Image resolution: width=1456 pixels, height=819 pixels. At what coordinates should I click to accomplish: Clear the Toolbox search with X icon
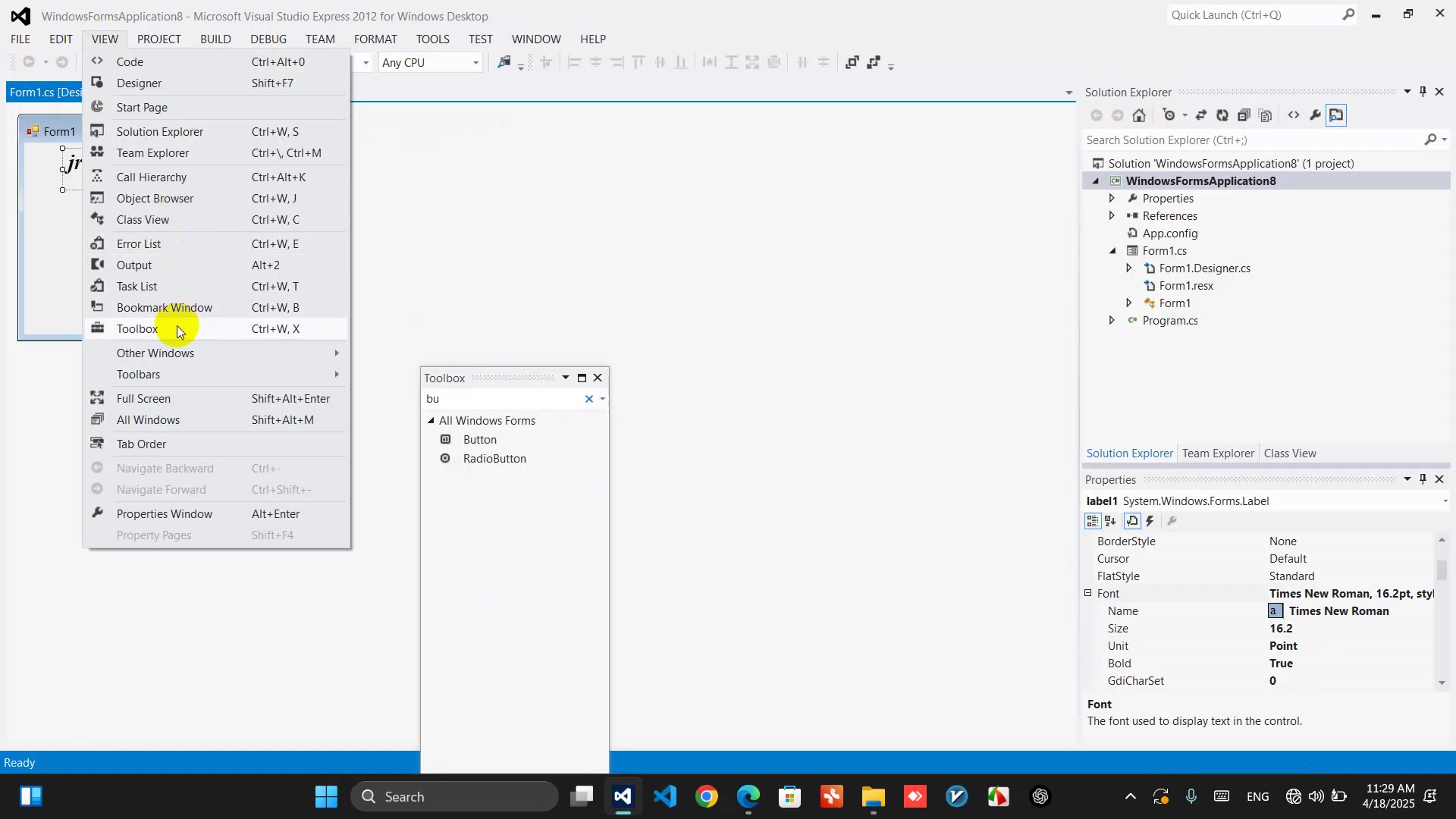coord(589,399)
